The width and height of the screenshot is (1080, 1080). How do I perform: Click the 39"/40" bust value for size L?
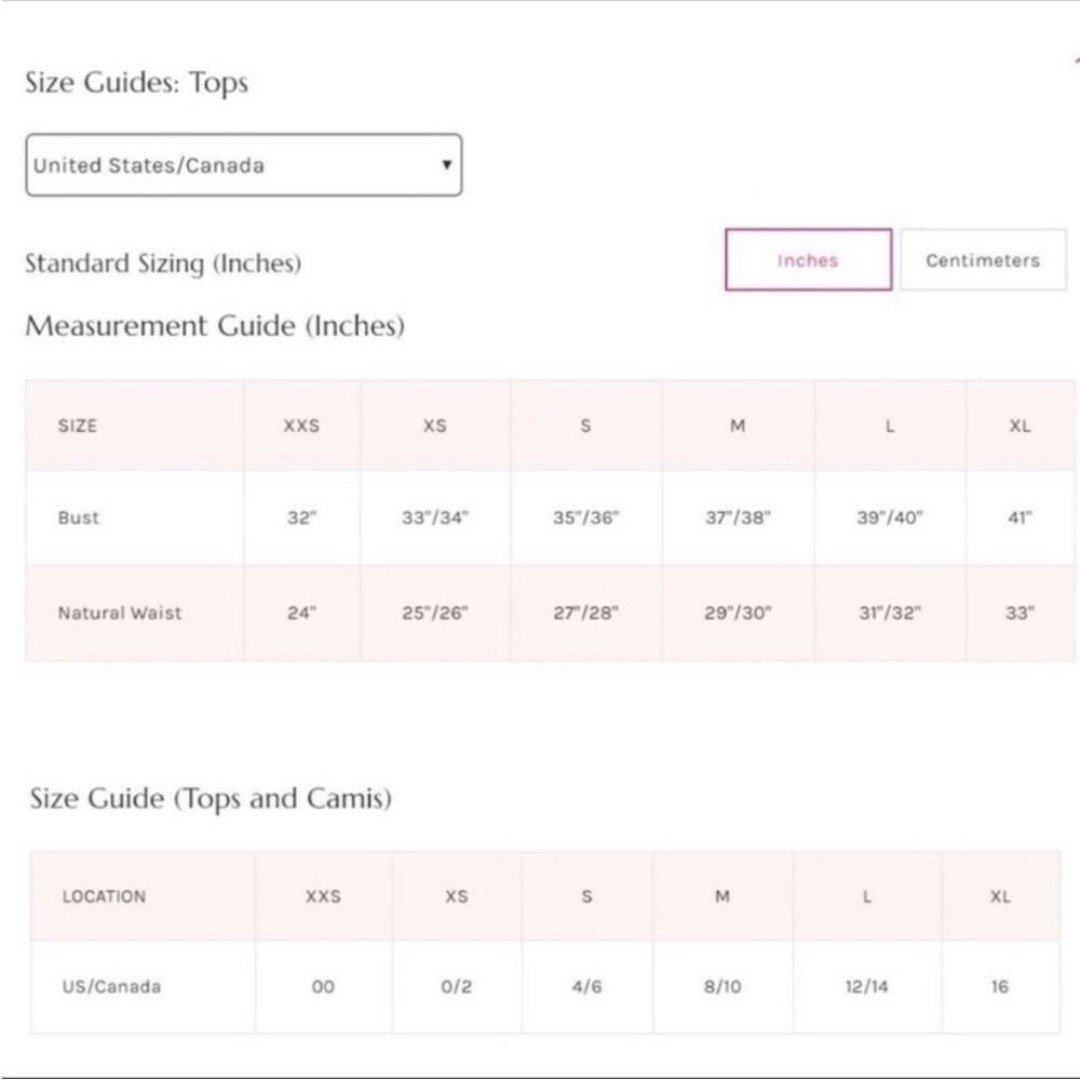[x=889, y=517]
